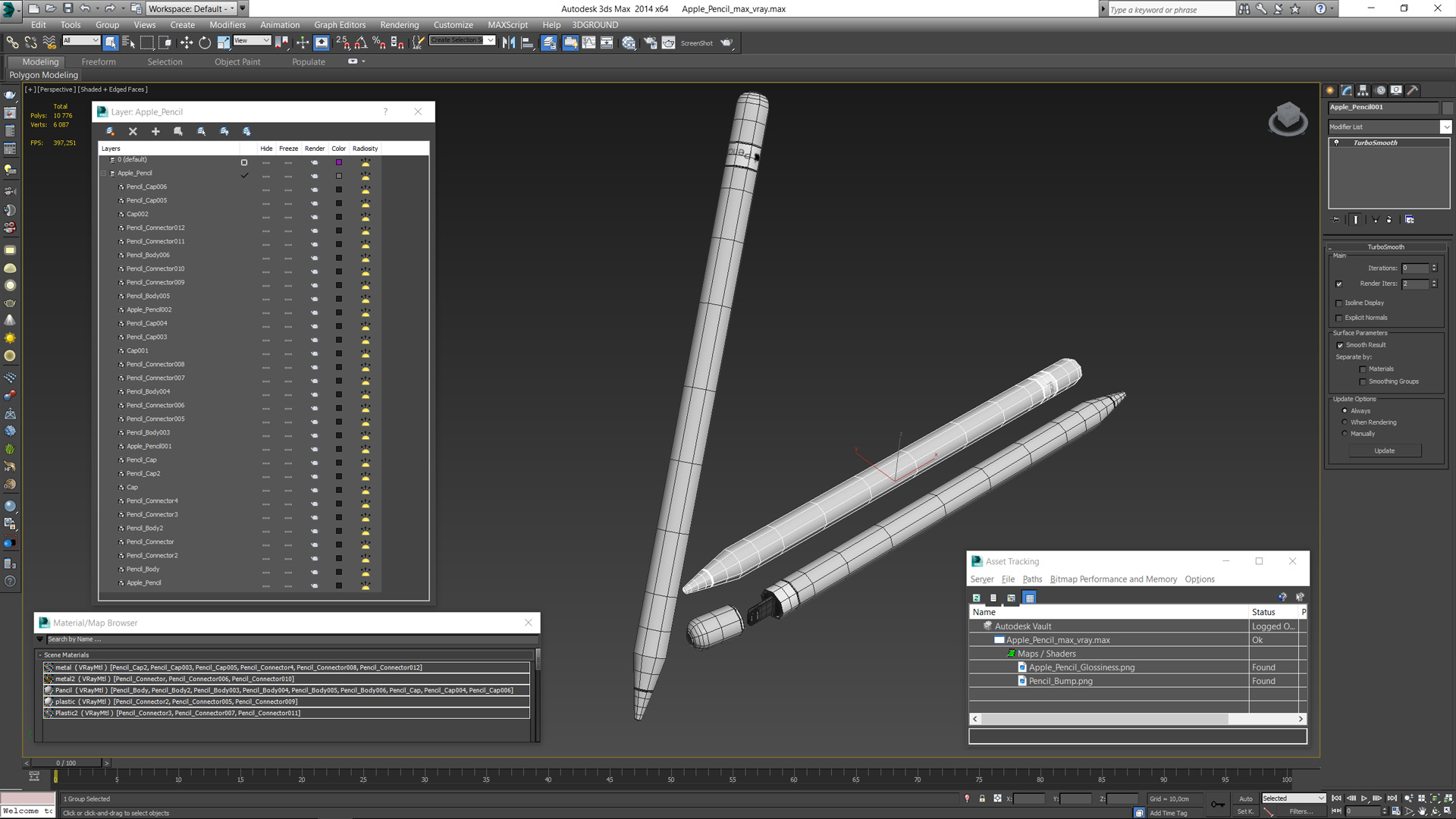Select the Move transform tool
Screen dimensions: 1456x819
coord(187,43)
